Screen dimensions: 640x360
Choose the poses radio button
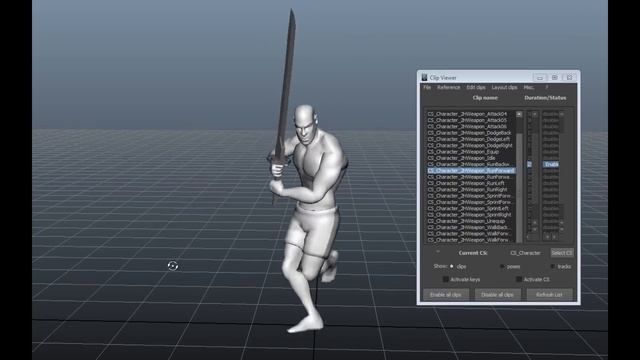coord(502,267)
